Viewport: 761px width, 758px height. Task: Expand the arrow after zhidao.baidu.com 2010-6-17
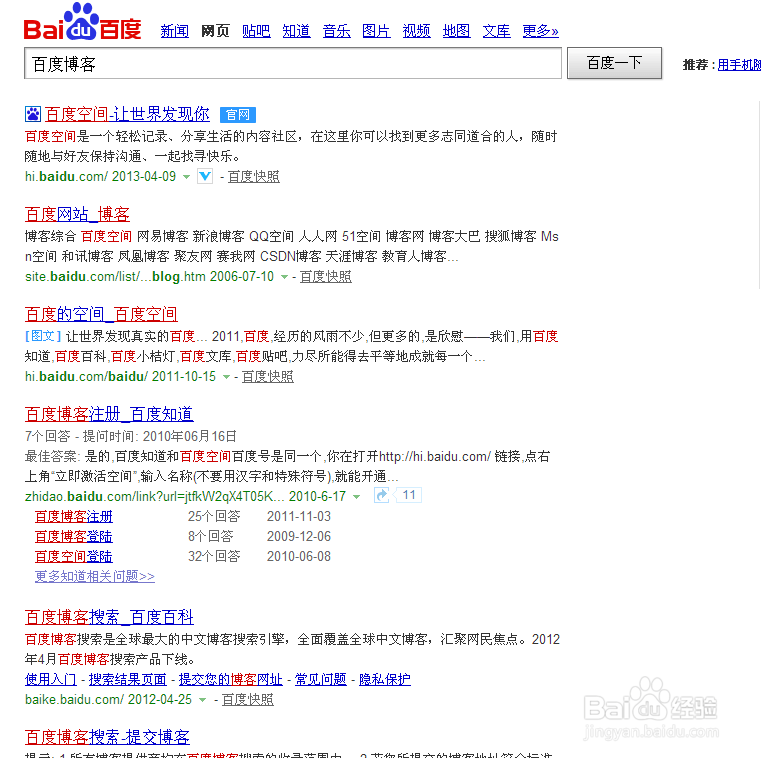[x=357, y=496]
